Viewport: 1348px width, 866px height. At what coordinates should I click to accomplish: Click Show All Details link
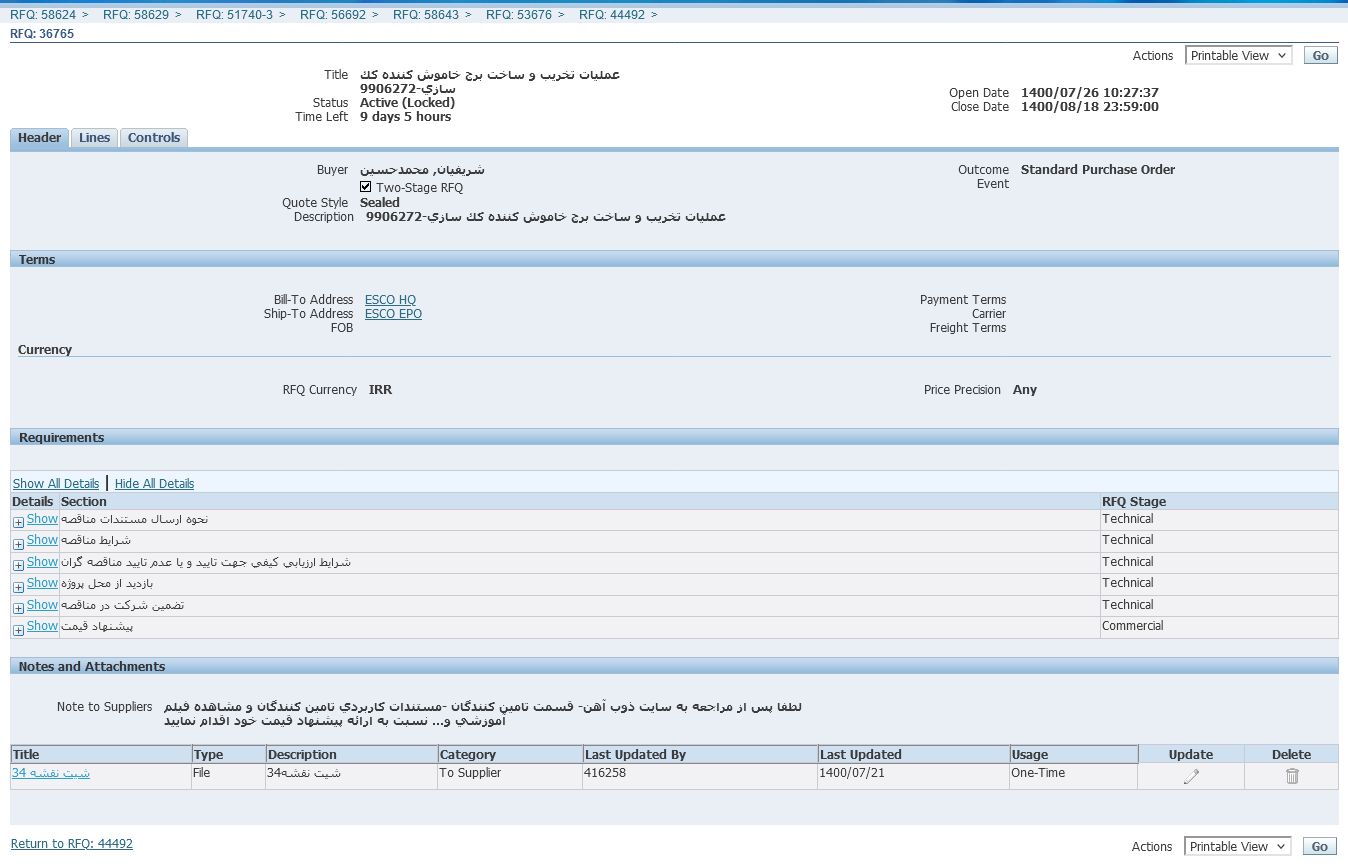[x=56, y=484]
